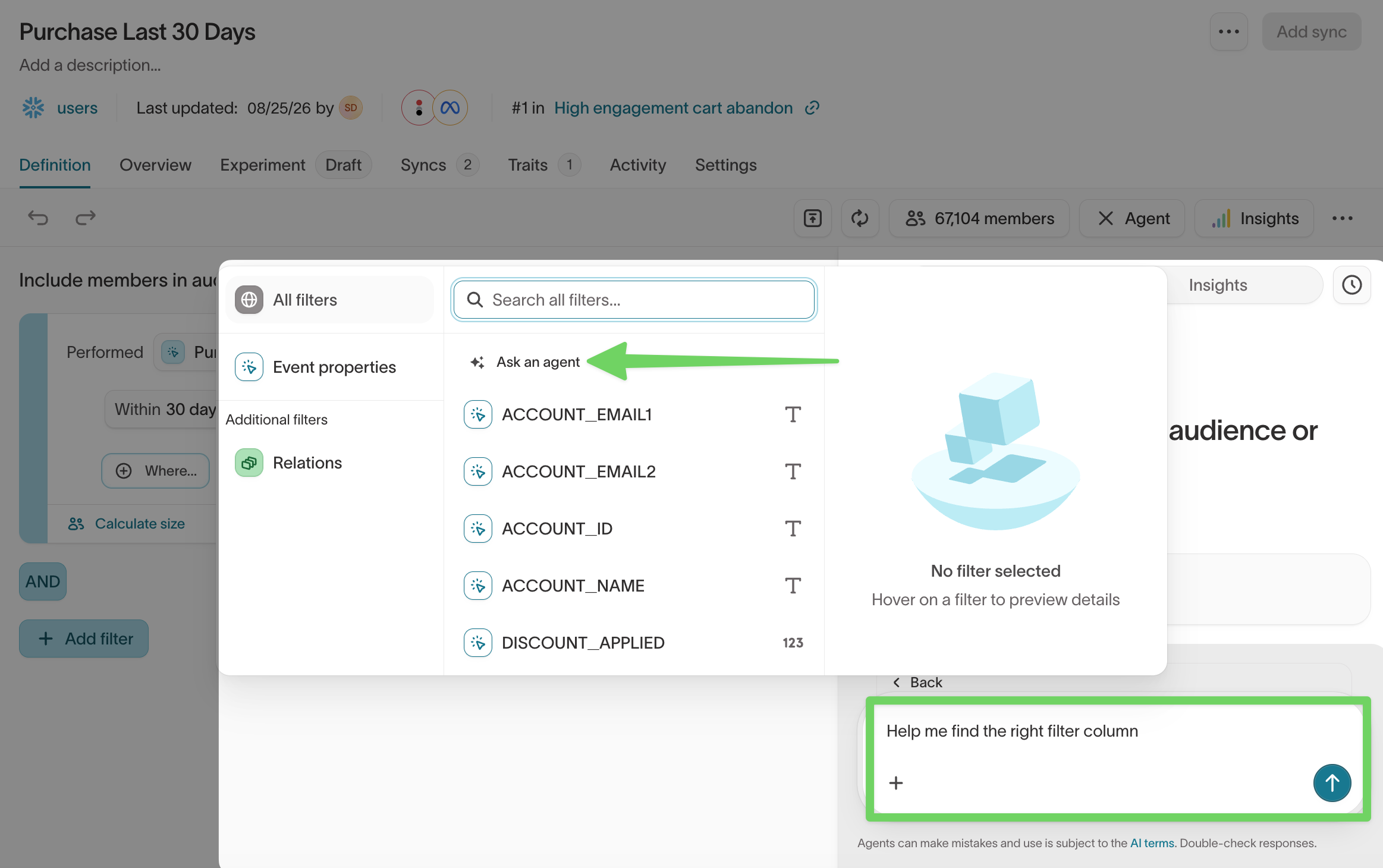Toggle the AND operator
Screen dimensions: 1383x868
(x=43, y=581)
